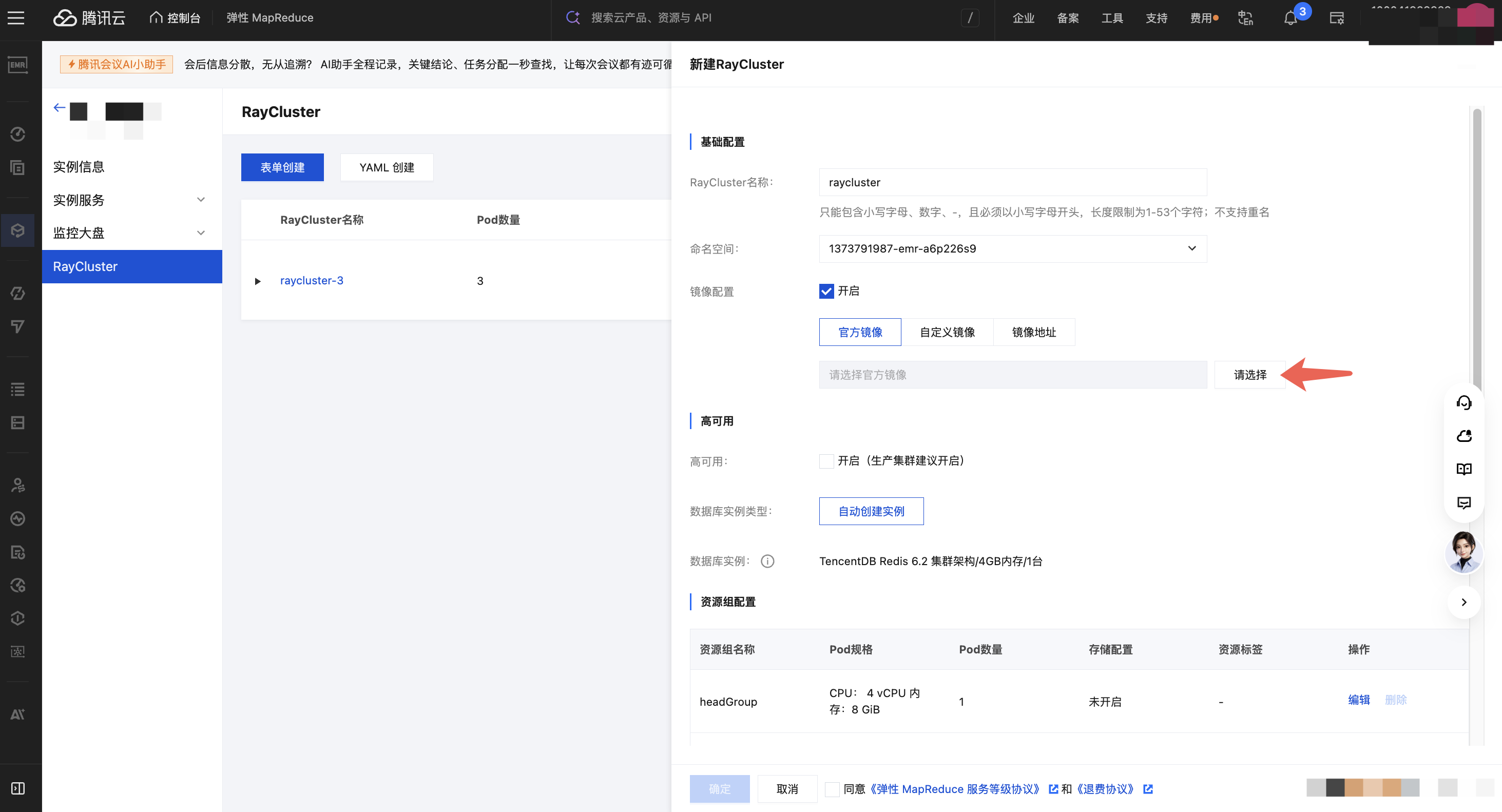
Task: Select the 自定义镜像 tab
Action: click(x=947, y=332)
